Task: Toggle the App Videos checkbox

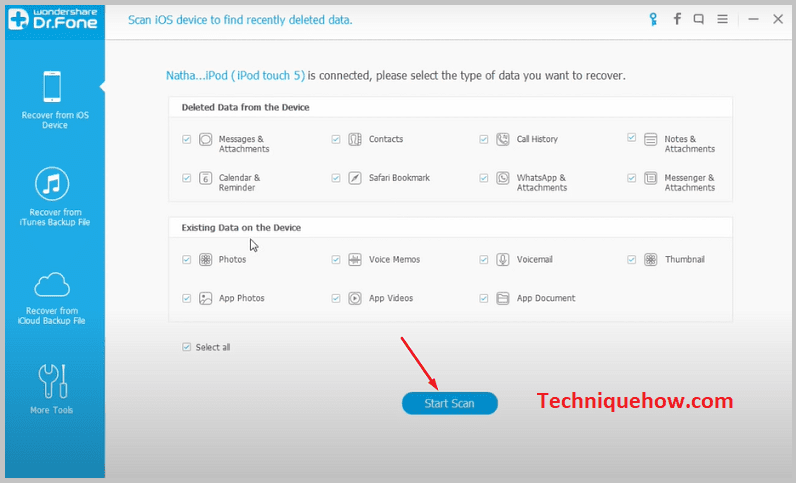Action: coord(336,298)
